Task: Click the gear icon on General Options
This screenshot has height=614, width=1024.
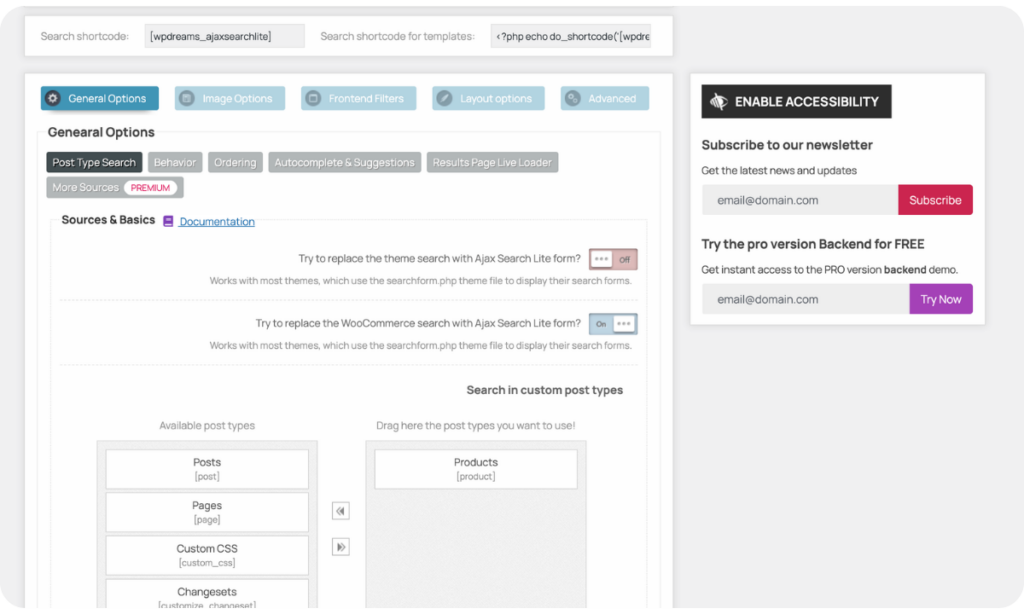Action: point(53,98)
